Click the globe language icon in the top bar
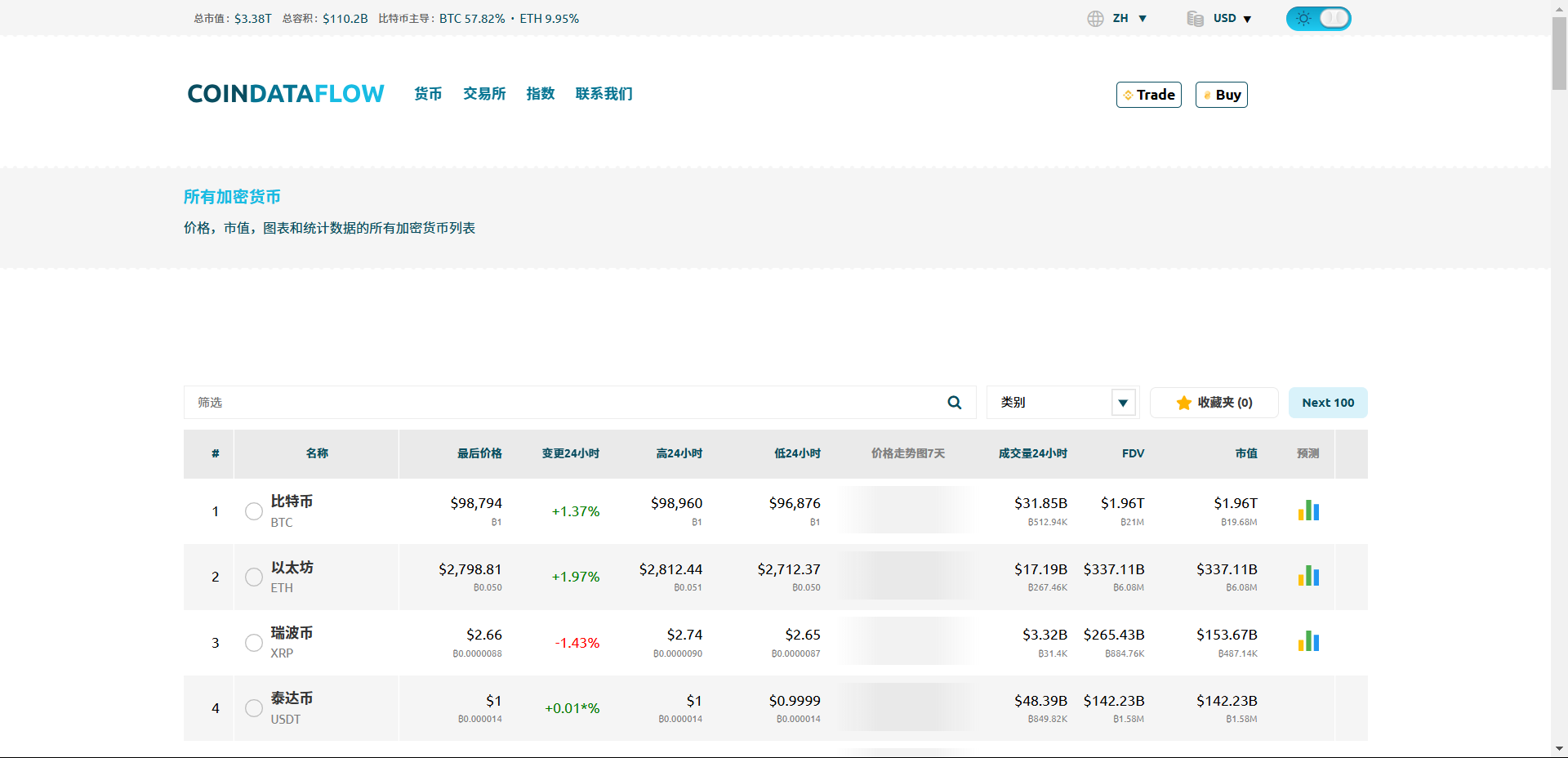1568x758 pixels. click(x=1095, y=18)
